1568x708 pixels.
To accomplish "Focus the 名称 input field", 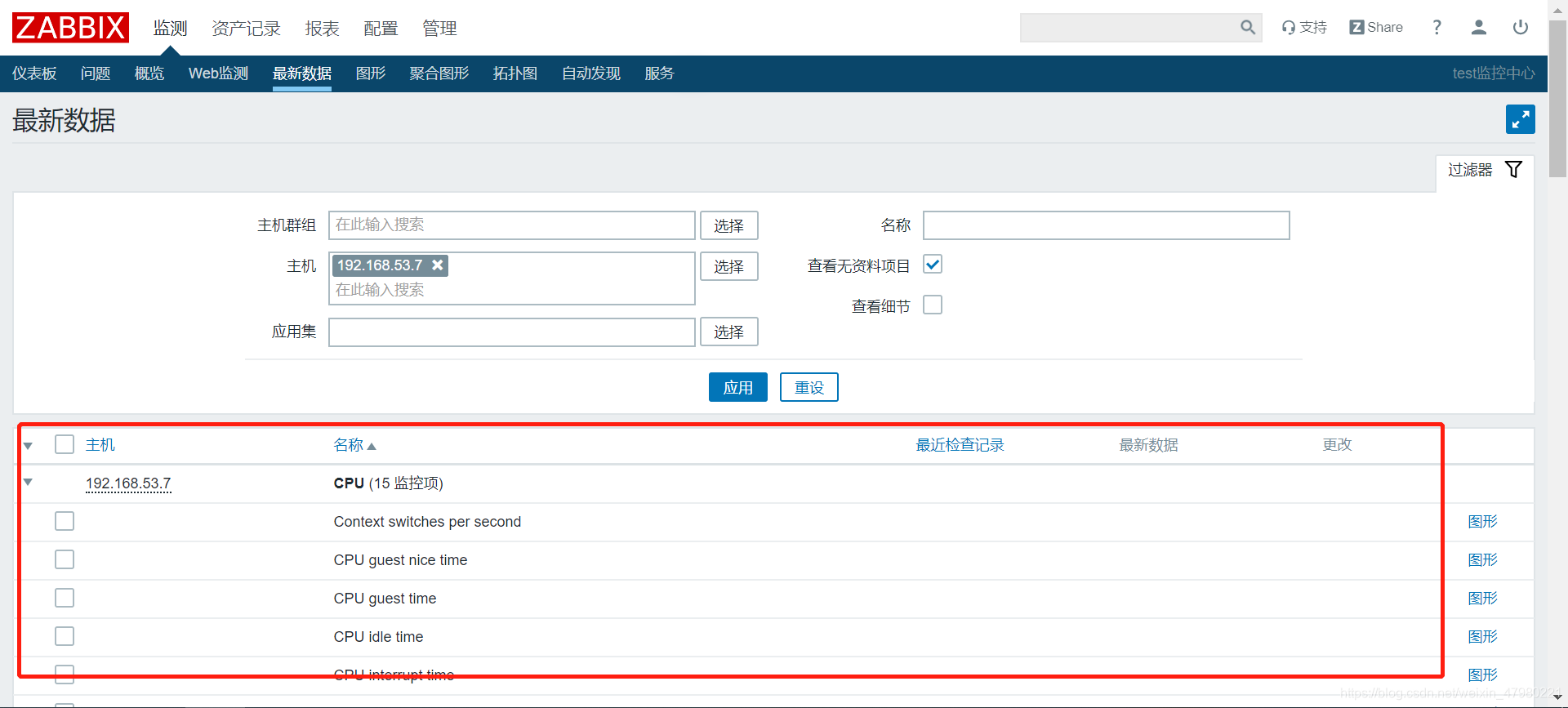I will click(x=1106, y=225).
